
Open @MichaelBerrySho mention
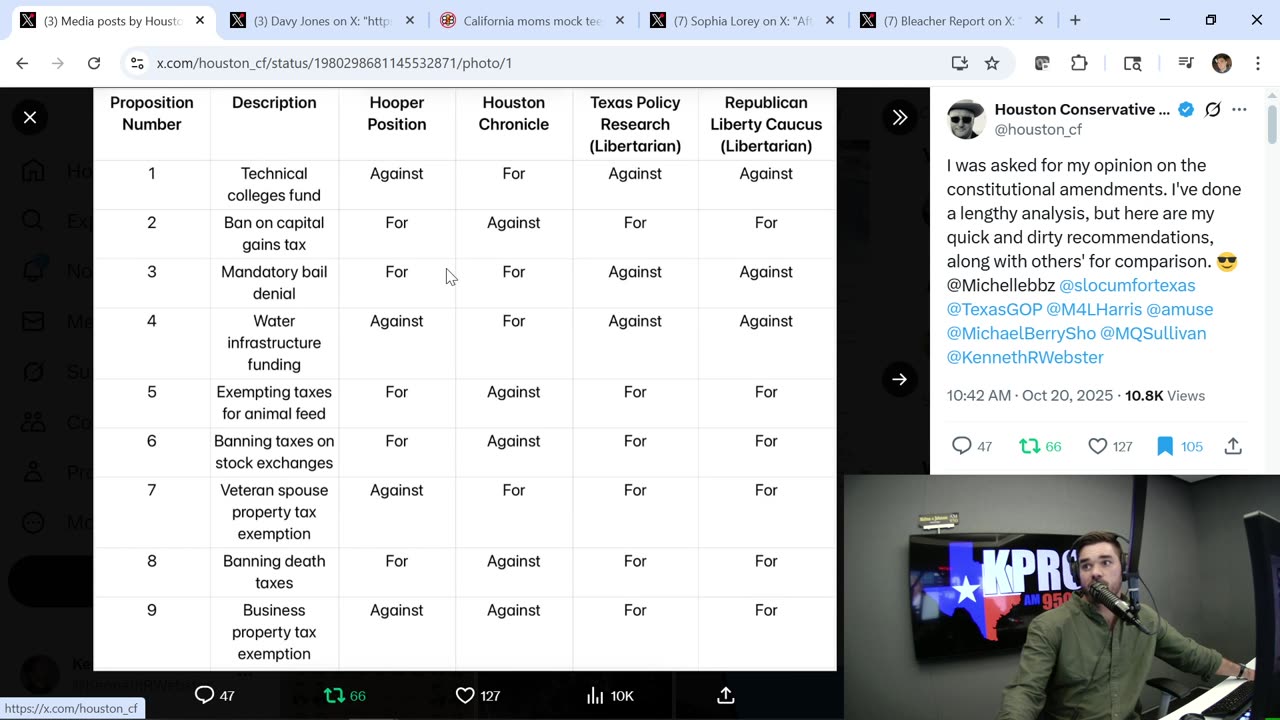point(1021,333)
